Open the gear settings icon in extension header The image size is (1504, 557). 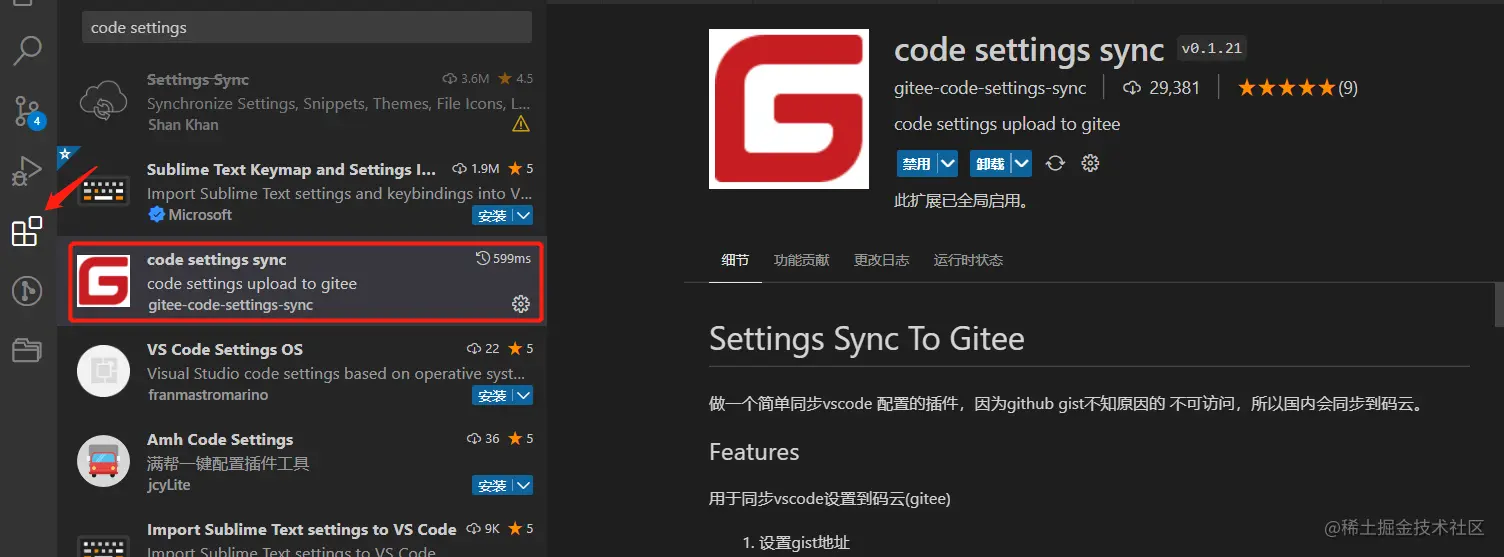coord(1090,163)
